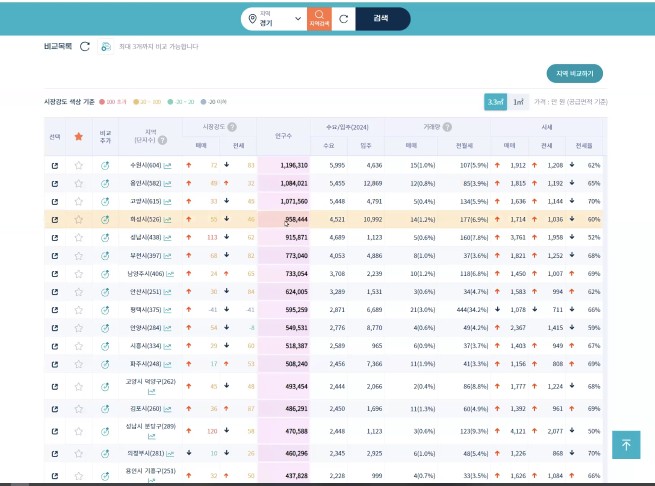The height and width of the screenshot is (486, 655).
Task: Click the orange star favorites header
Action: click(x=79, y=136)
